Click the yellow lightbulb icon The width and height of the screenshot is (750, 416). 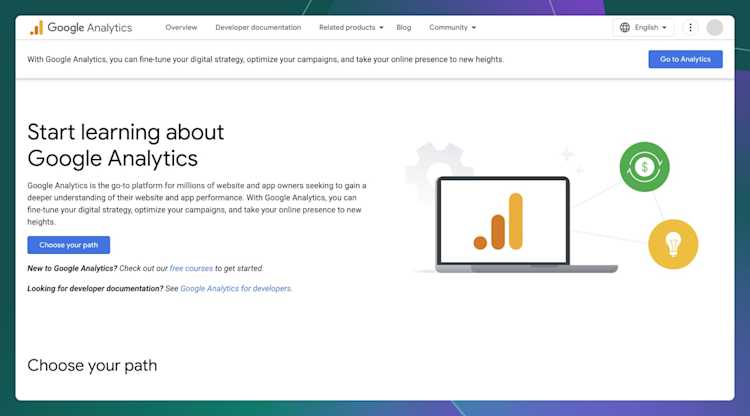pos(673,244)
